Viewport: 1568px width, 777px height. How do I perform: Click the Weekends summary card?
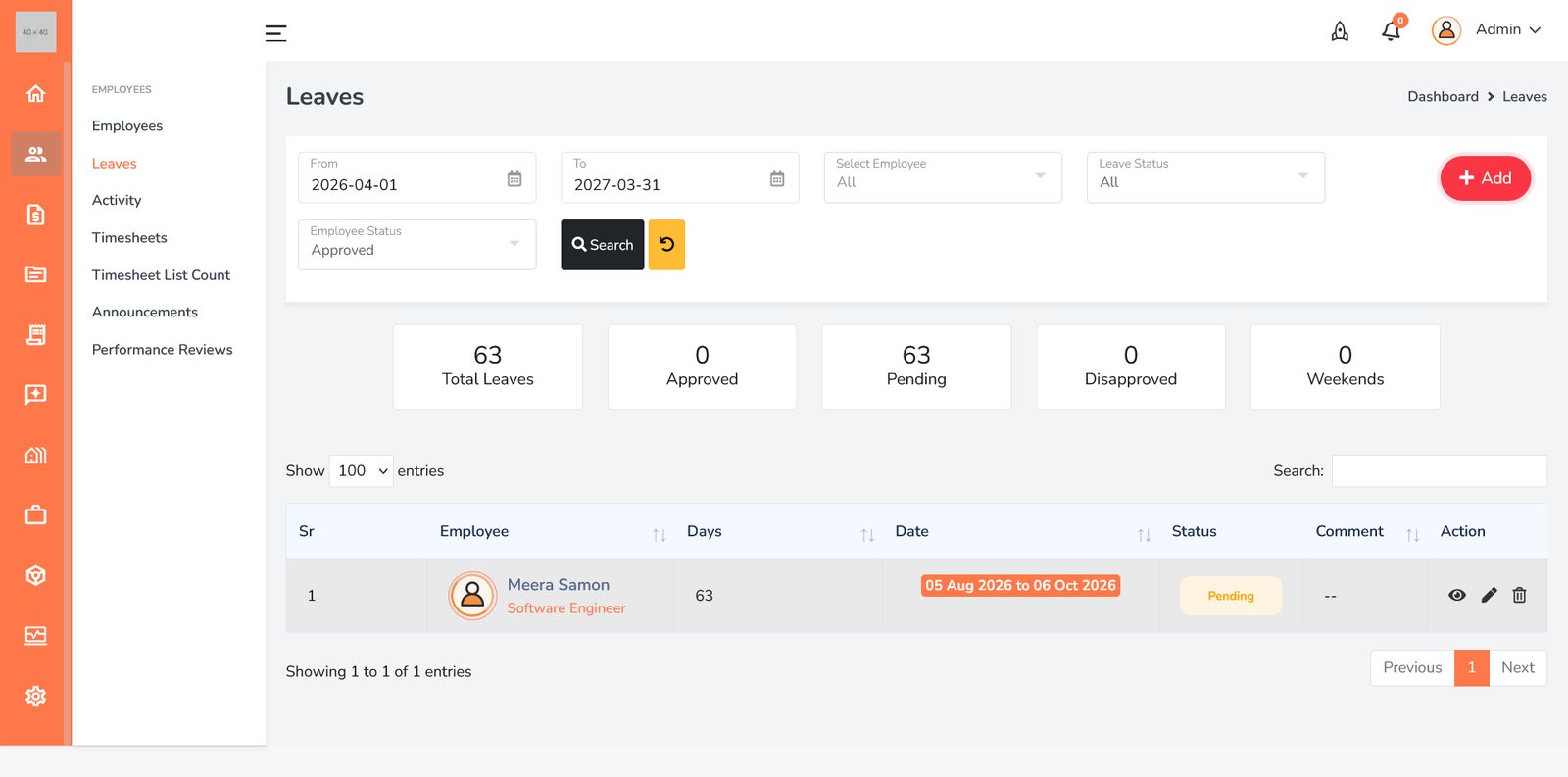click(1346, 366)
